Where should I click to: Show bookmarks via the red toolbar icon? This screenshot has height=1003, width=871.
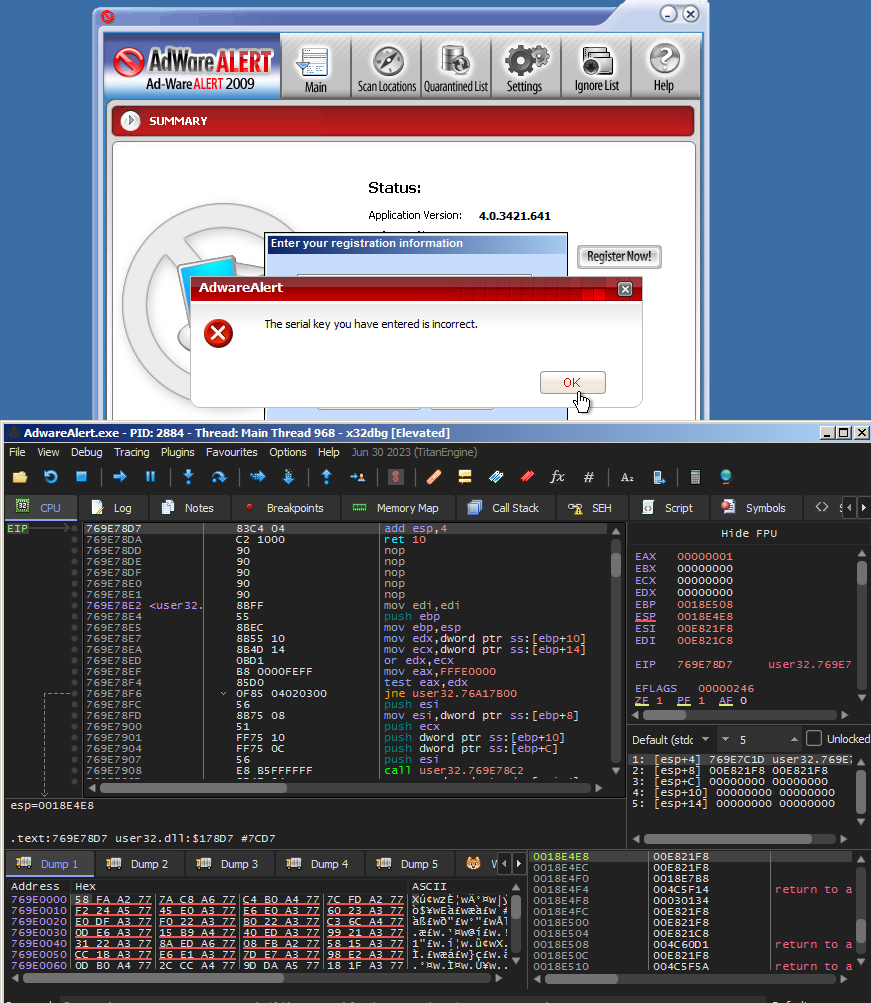pyautogui.click(x=527, y=477)
